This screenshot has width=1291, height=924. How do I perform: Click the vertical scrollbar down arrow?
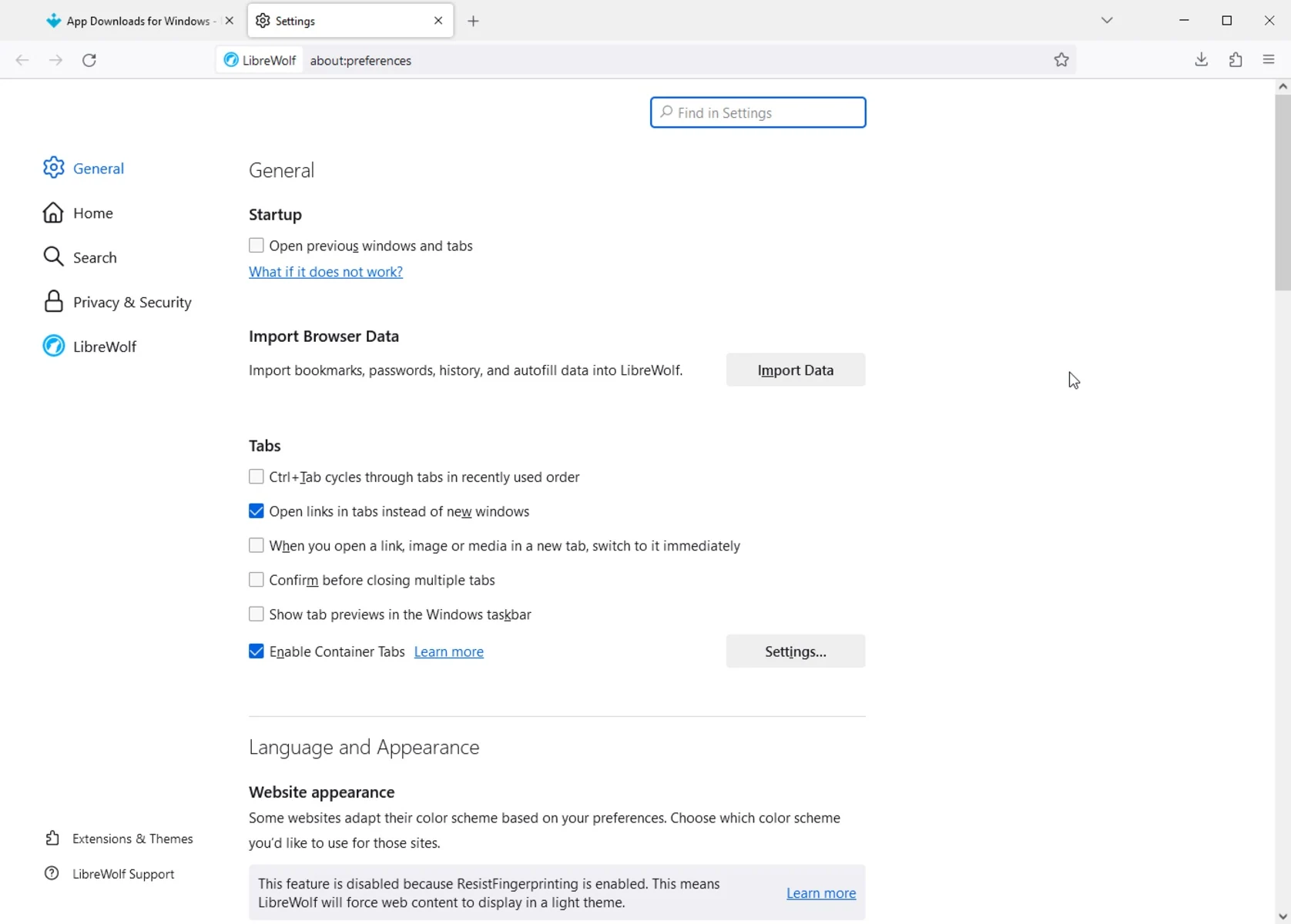pyautogui.click(x=1283, y=916)
